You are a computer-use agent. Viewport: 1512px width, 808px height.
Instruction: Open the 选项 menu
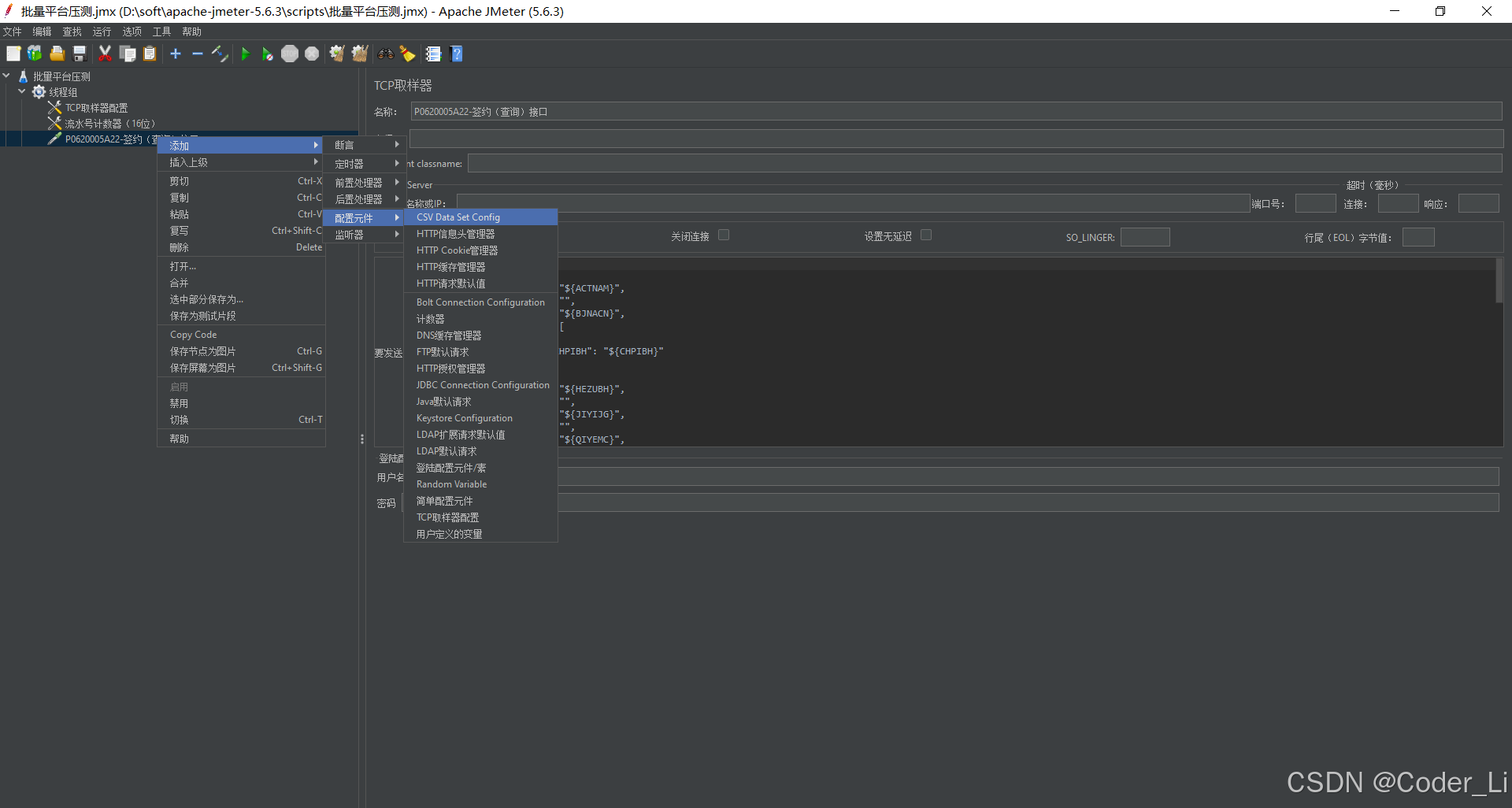coord(132,32)
